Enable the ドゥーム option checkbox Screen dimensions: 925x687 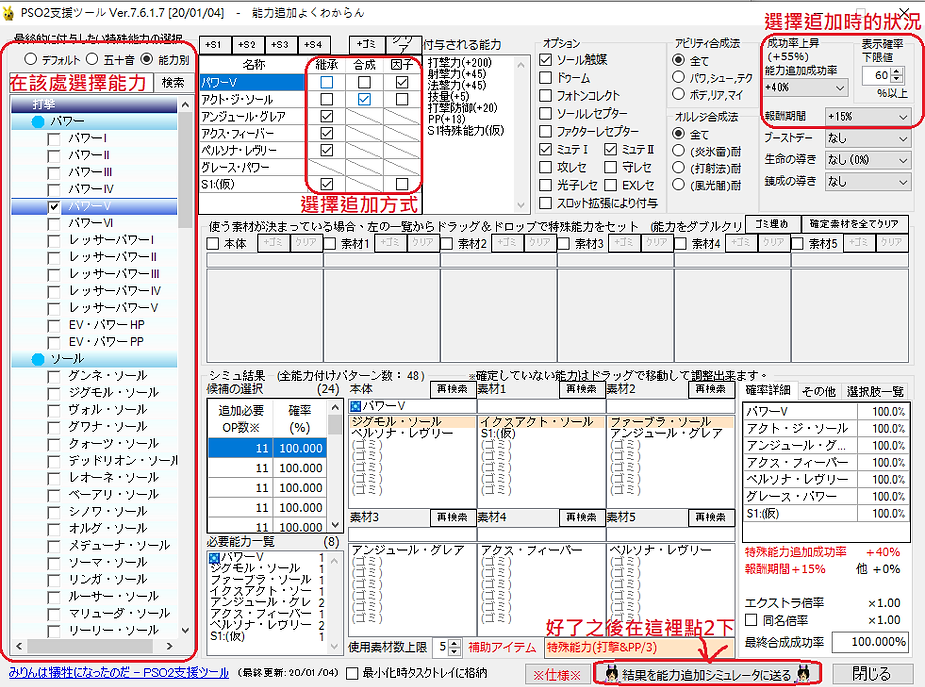pos(546,78)
